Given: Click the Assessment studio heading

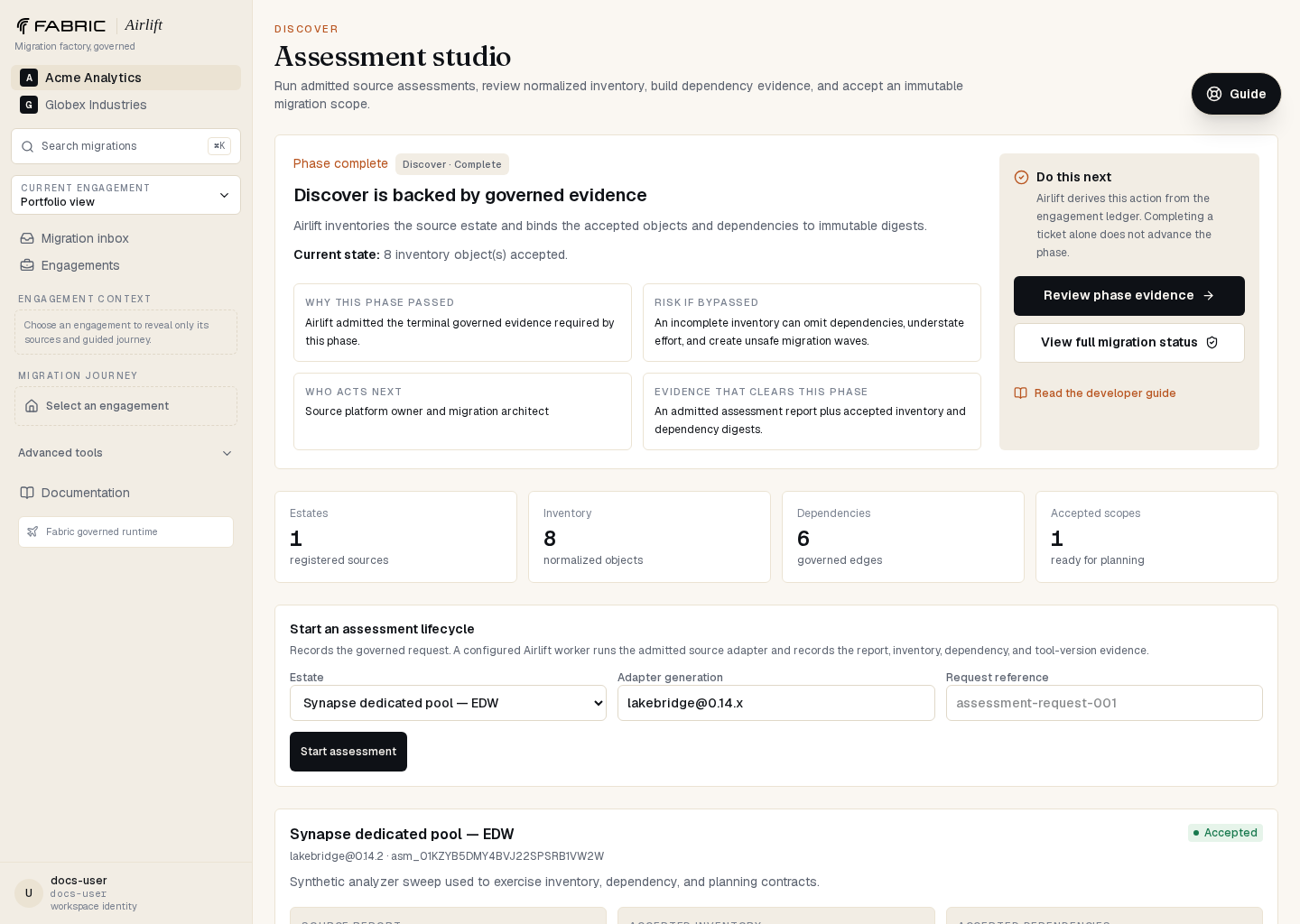Looking at the screenshot, I should [393, 57].
